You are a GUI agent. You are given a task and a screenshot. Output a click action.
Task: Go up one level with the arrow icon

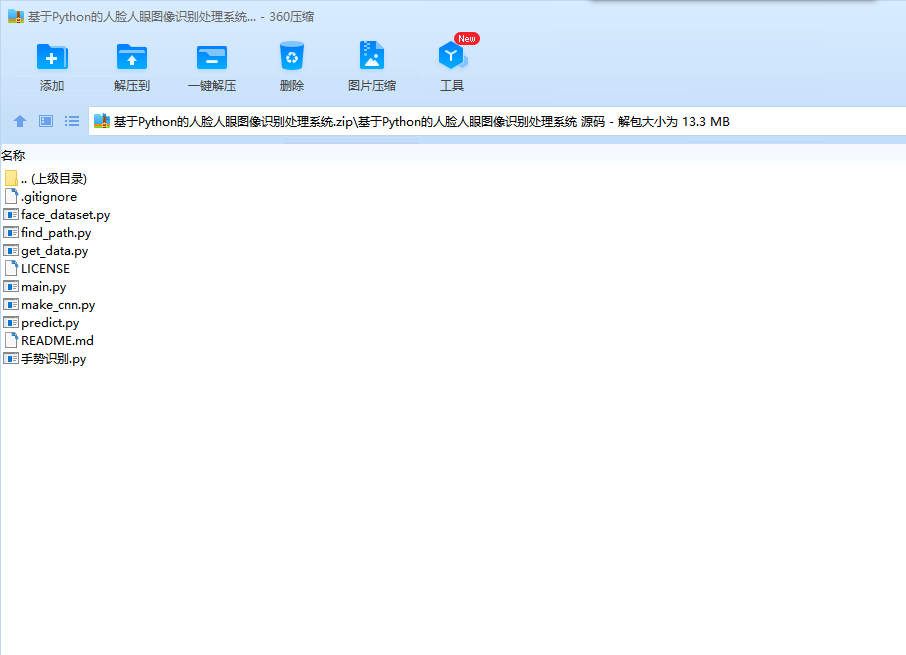pos(20,121)
